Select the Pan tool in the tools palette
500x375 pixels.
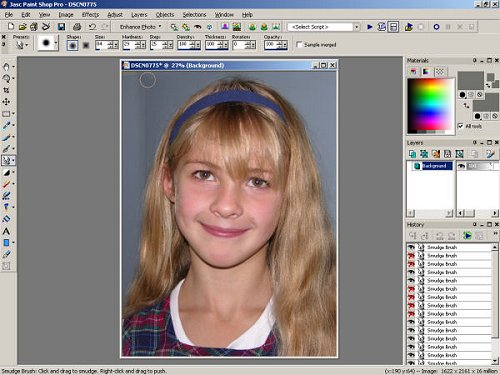tap(6, 67)
